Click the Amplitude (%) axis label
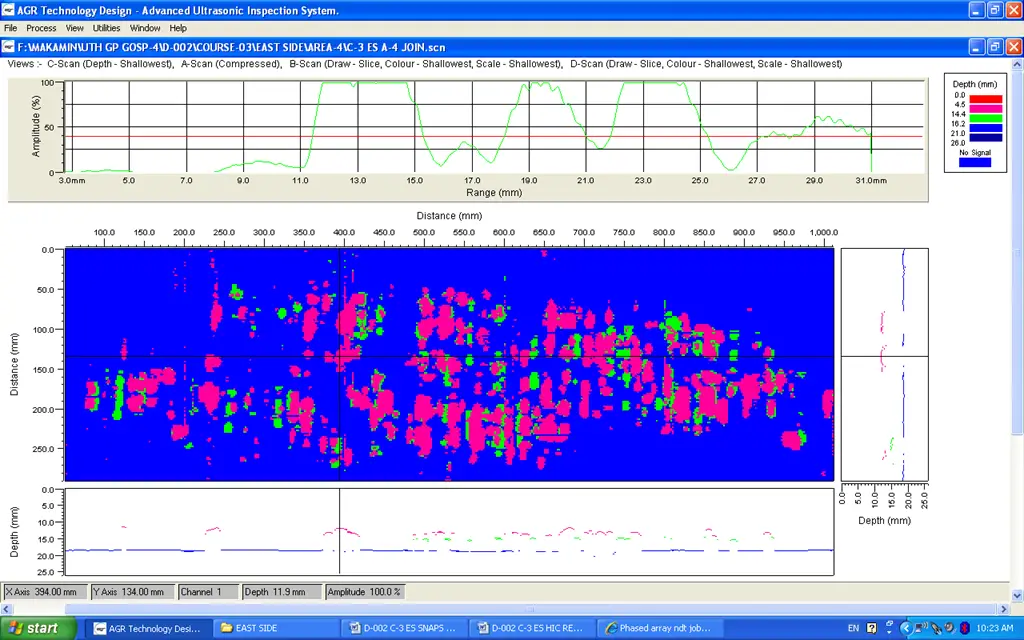Viewport: 1024px width, 640px height. coord(36,126)
